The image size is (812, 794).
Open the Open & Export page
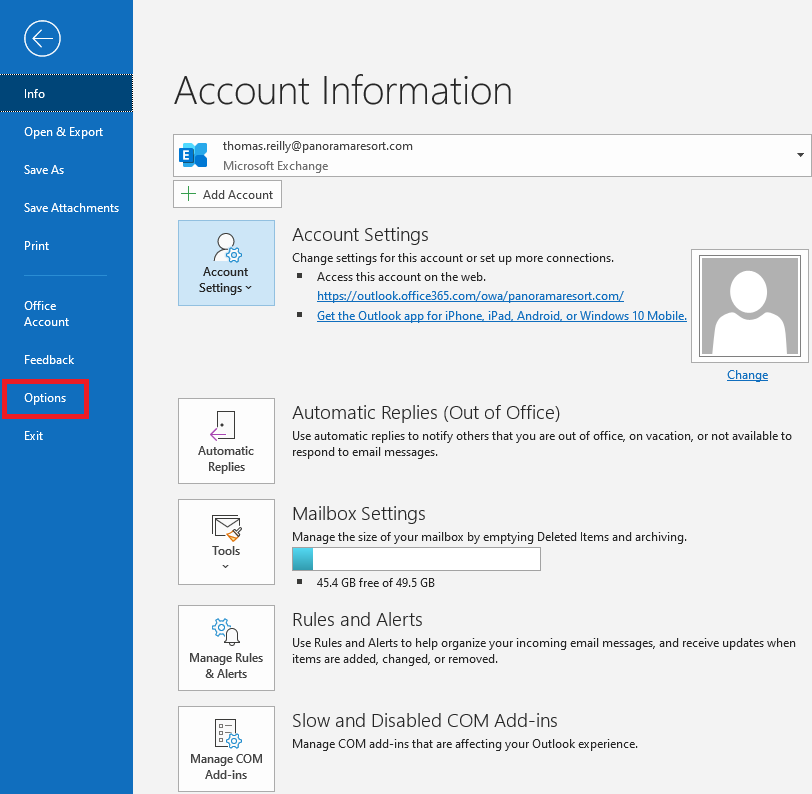pos(64,132)
